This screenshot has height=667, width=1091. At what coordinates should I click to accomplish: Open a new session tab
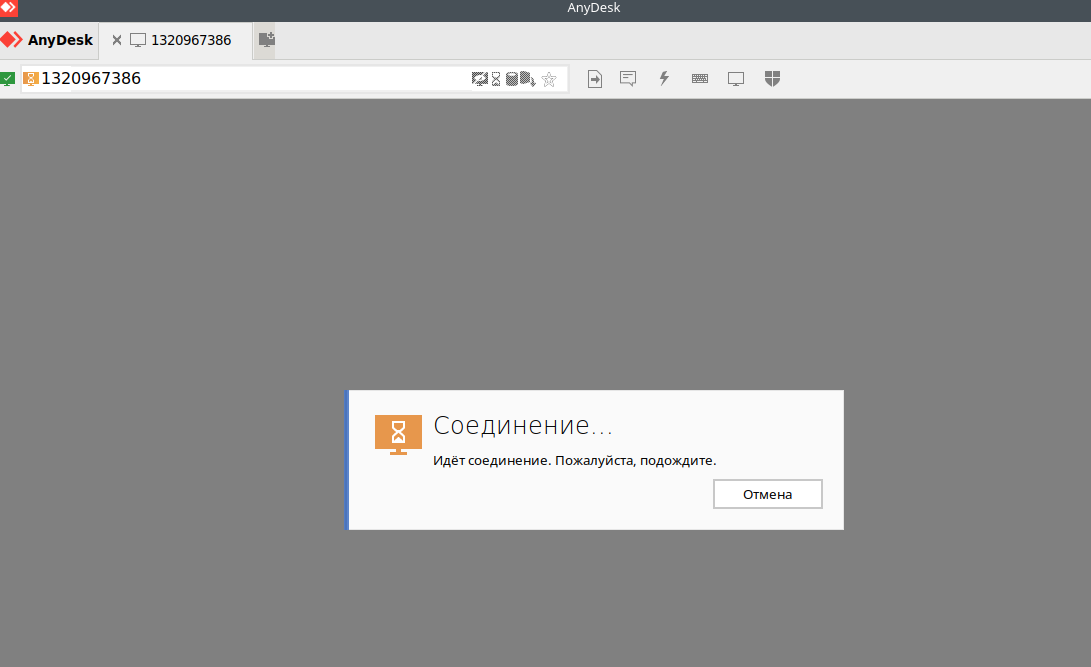coord(266,40)
